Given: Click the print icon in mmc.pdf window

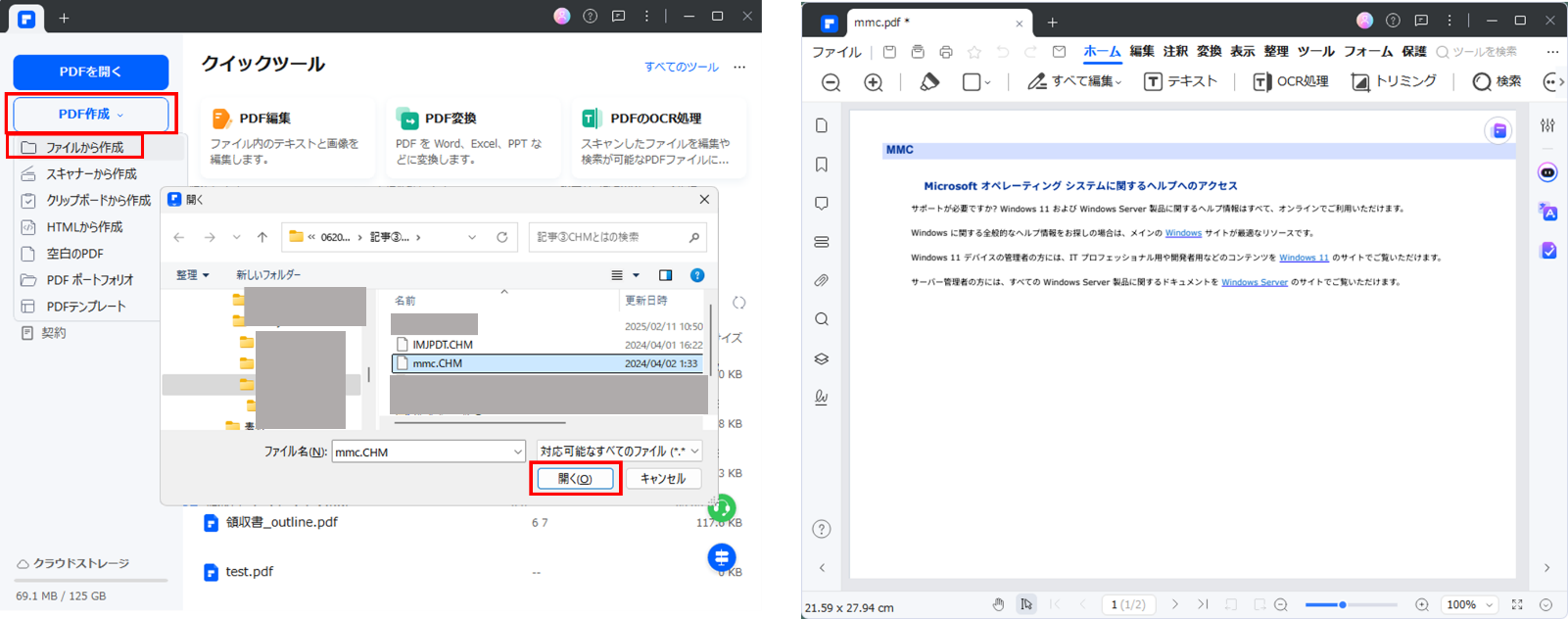Looking at the screenshot, I should [945, 52].
